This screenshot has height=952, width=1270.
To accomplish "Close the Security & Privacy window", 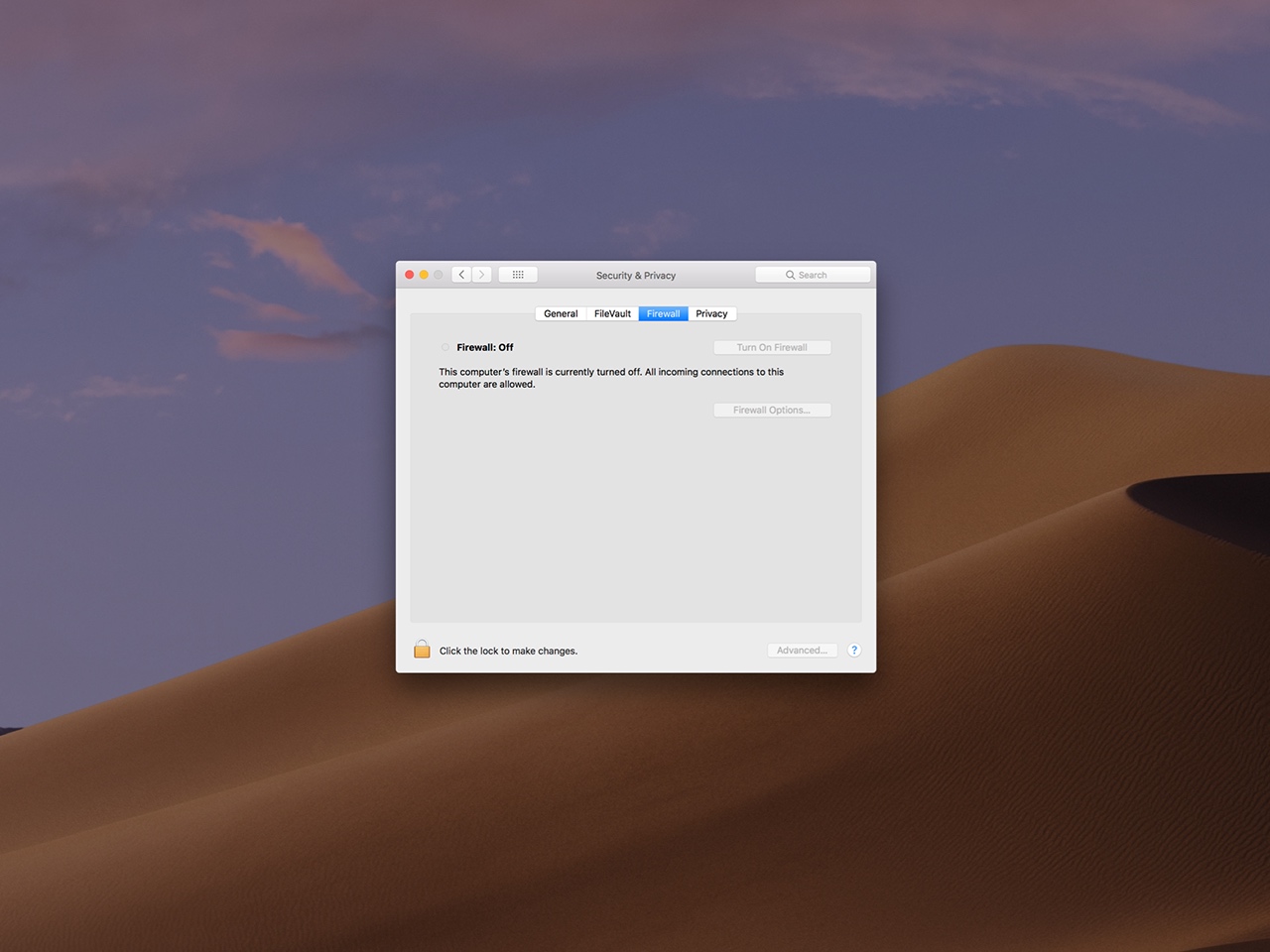I will pos(410,275).
